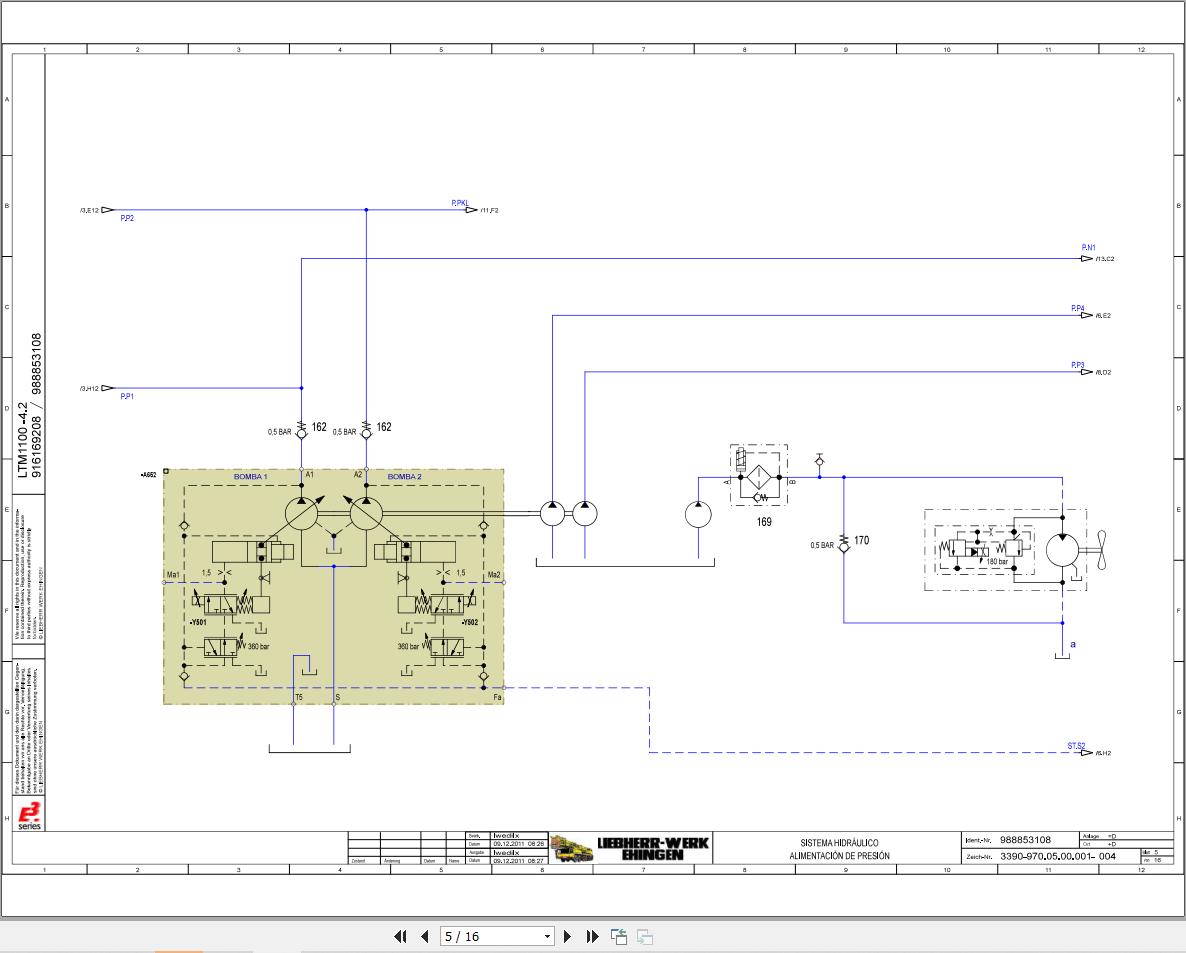Image resolution: width=1186 pixels, height=953 pixels.
Task: Go to the first page
Action: [x=400, y=936]
